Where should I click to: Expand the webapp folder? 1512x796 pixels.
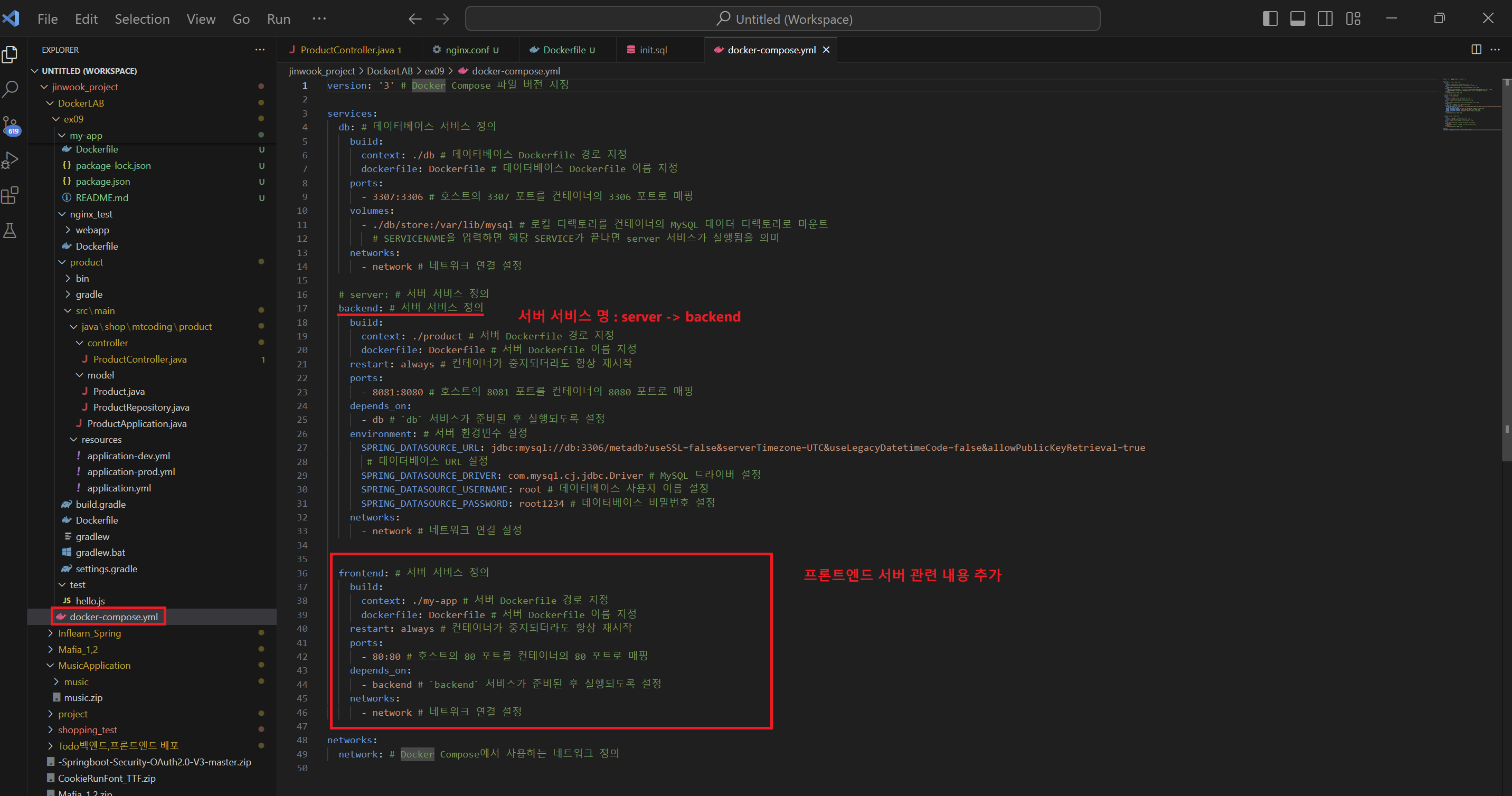tap(92, 230)
